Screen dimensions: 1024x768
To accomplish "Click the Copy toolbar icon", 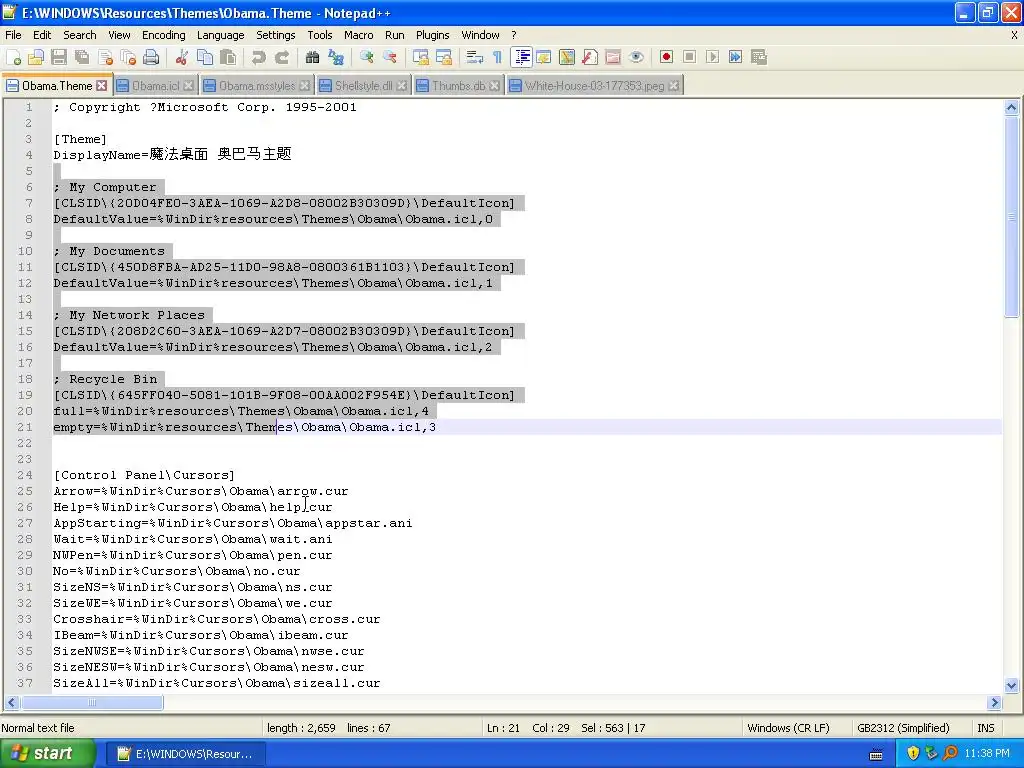I will click(x=204, y=57).
